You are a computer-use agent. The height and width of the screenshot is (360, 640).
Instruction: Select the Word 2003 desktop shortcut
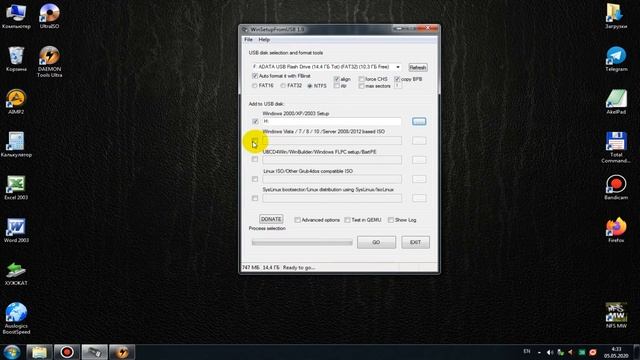16,231
